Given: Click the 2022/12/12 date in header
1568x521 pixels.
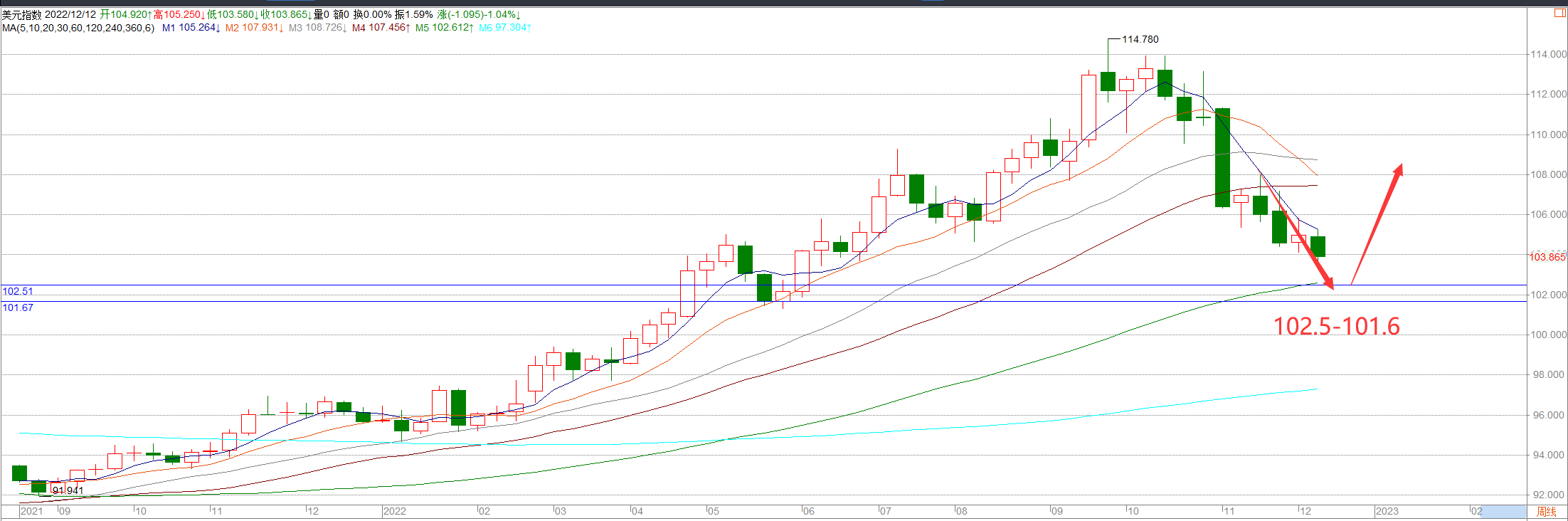Looking at the screenshot, I should click(70, 14).
